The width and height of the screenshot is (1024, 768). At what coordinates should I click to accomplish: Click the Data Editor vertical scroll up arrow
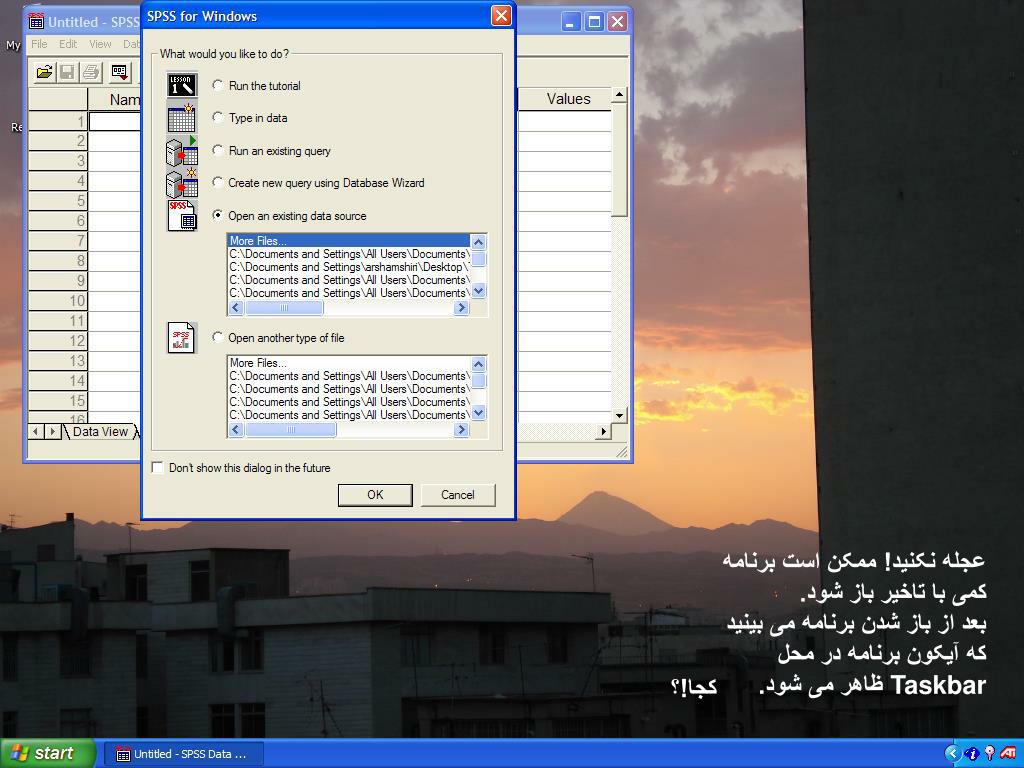(619, 95)
